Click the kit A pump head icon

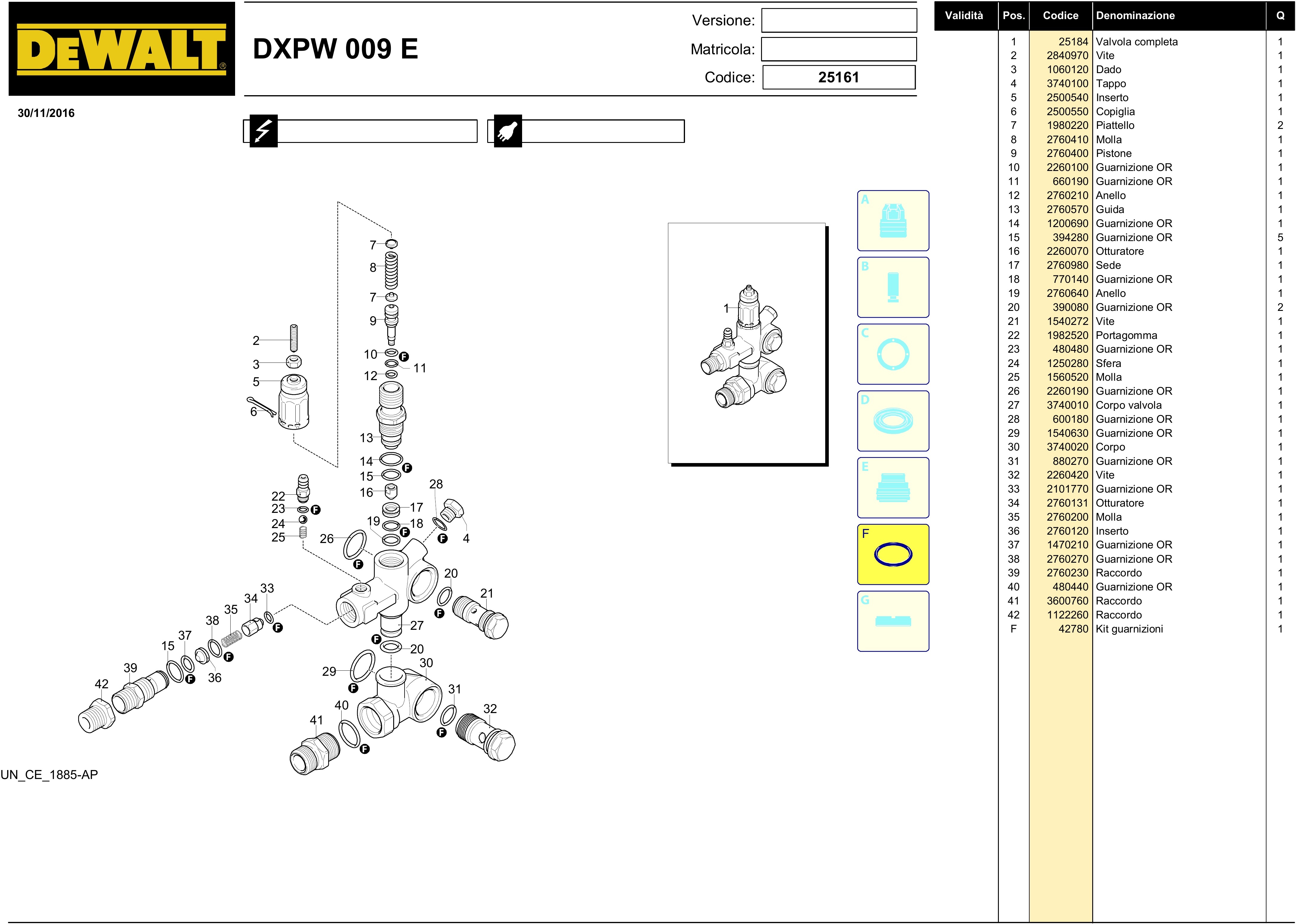(x=893, y=221)
